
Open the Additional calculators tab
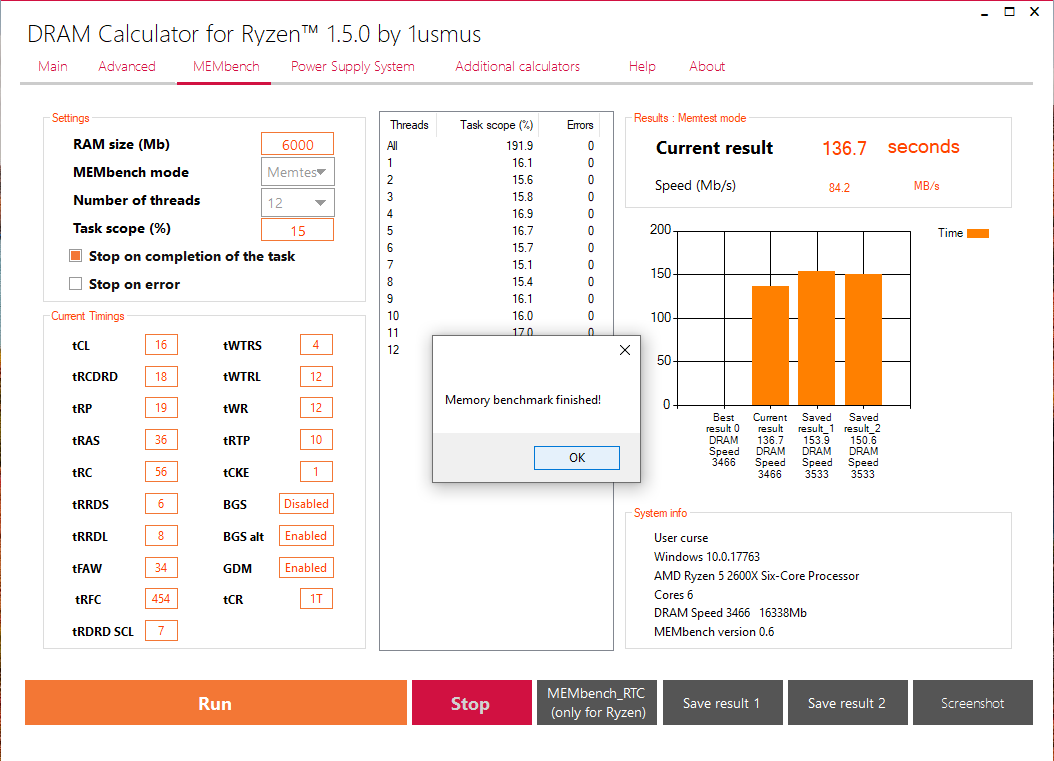[518, 67]
